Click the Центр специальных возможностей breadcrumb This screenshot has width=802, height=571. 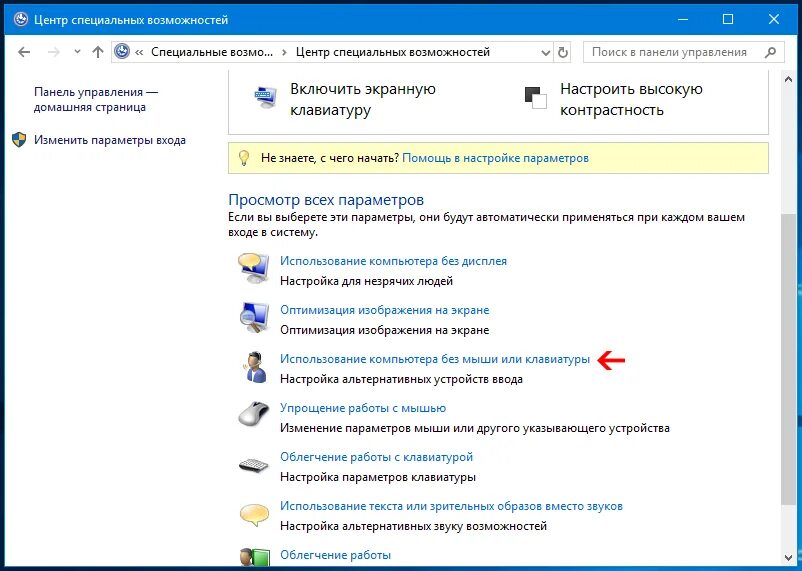pos(392,52)
